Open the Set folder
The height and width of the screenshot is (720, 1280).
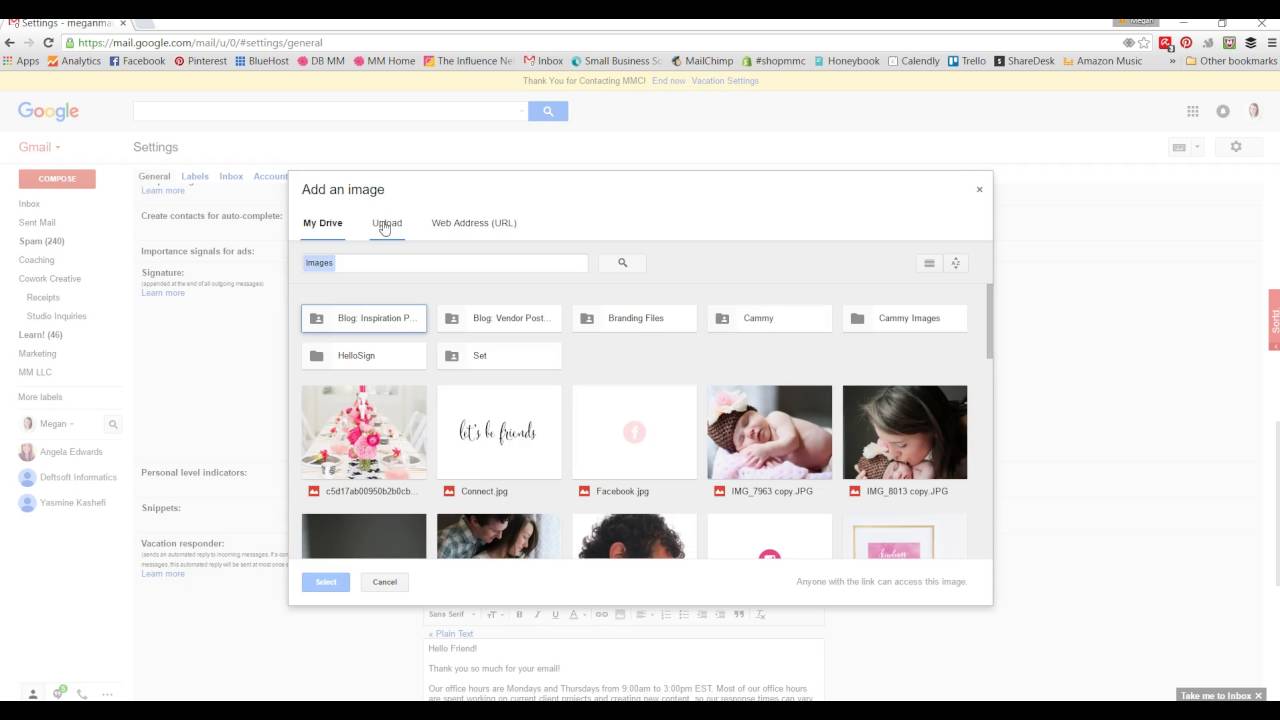499,356
